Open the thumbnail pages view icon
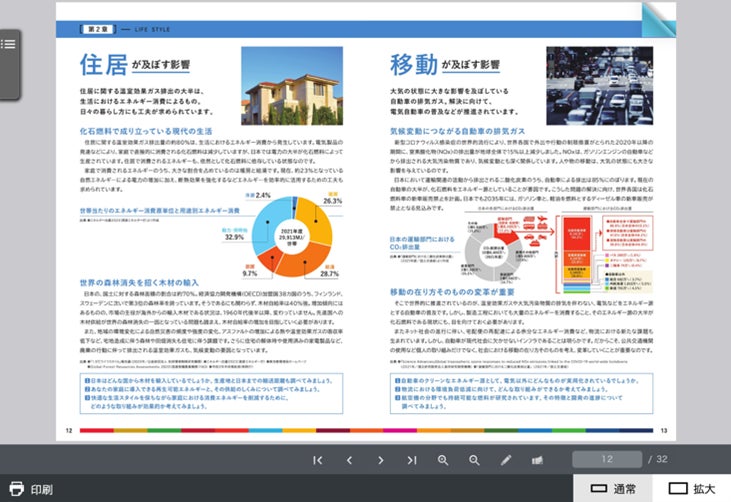Viewport: 731px width, 502px height. (x=537, y=460)
